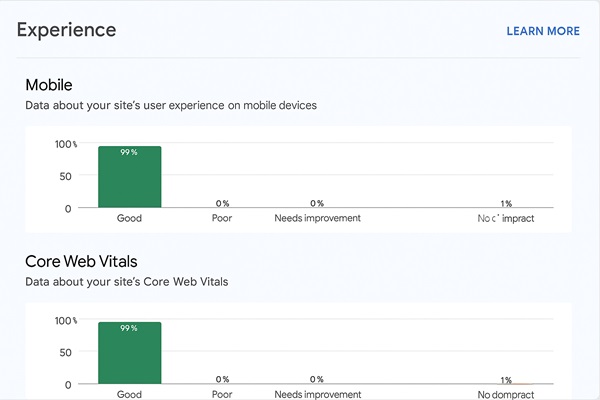Click the 1% value in Core Web Vitals chart
The width and height of the screenshot is (600, 400).
point(506,380)
